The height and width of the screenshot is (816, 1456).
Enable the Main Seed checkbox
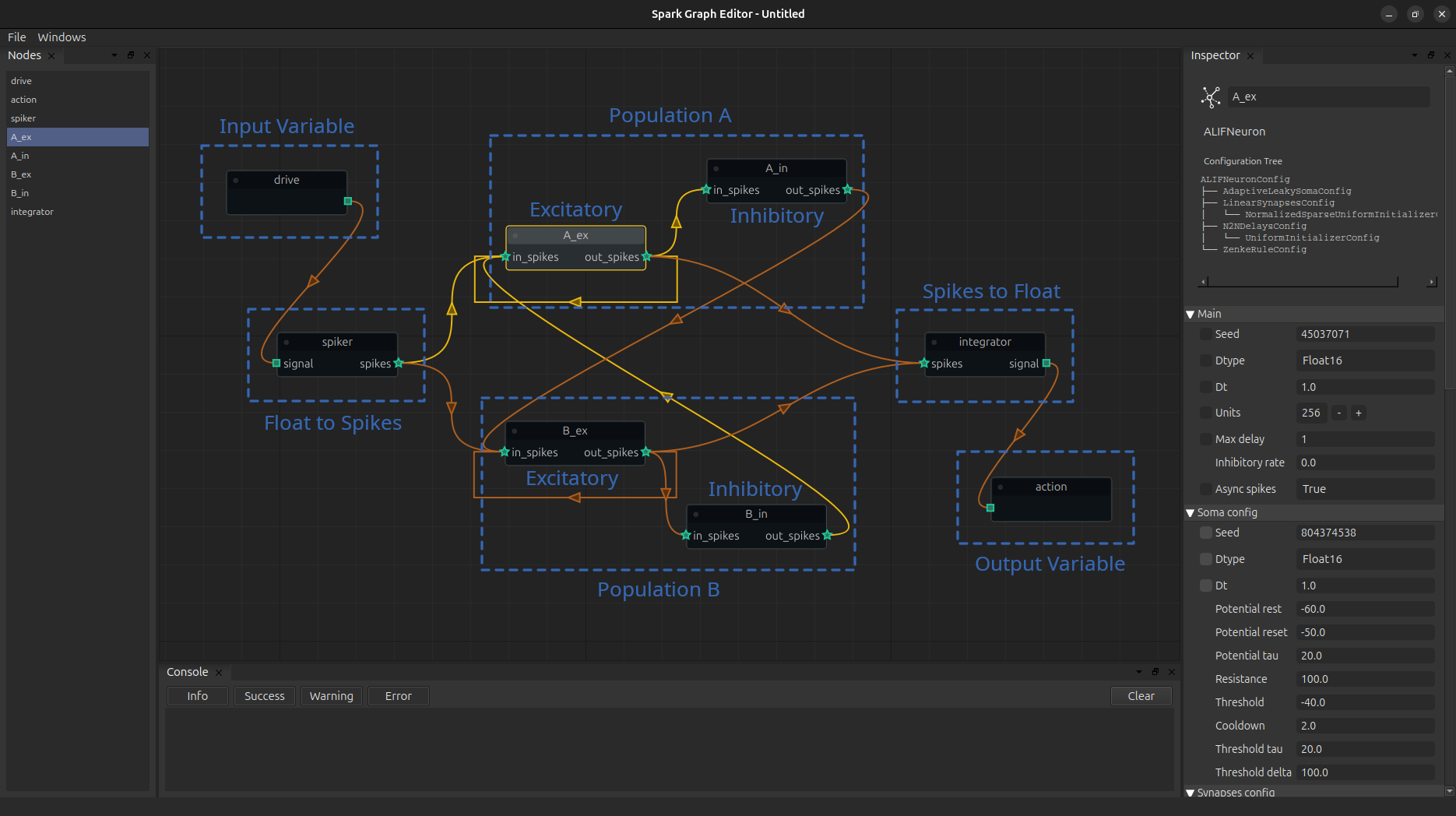pyautogui.click(x=1206, y=334)
